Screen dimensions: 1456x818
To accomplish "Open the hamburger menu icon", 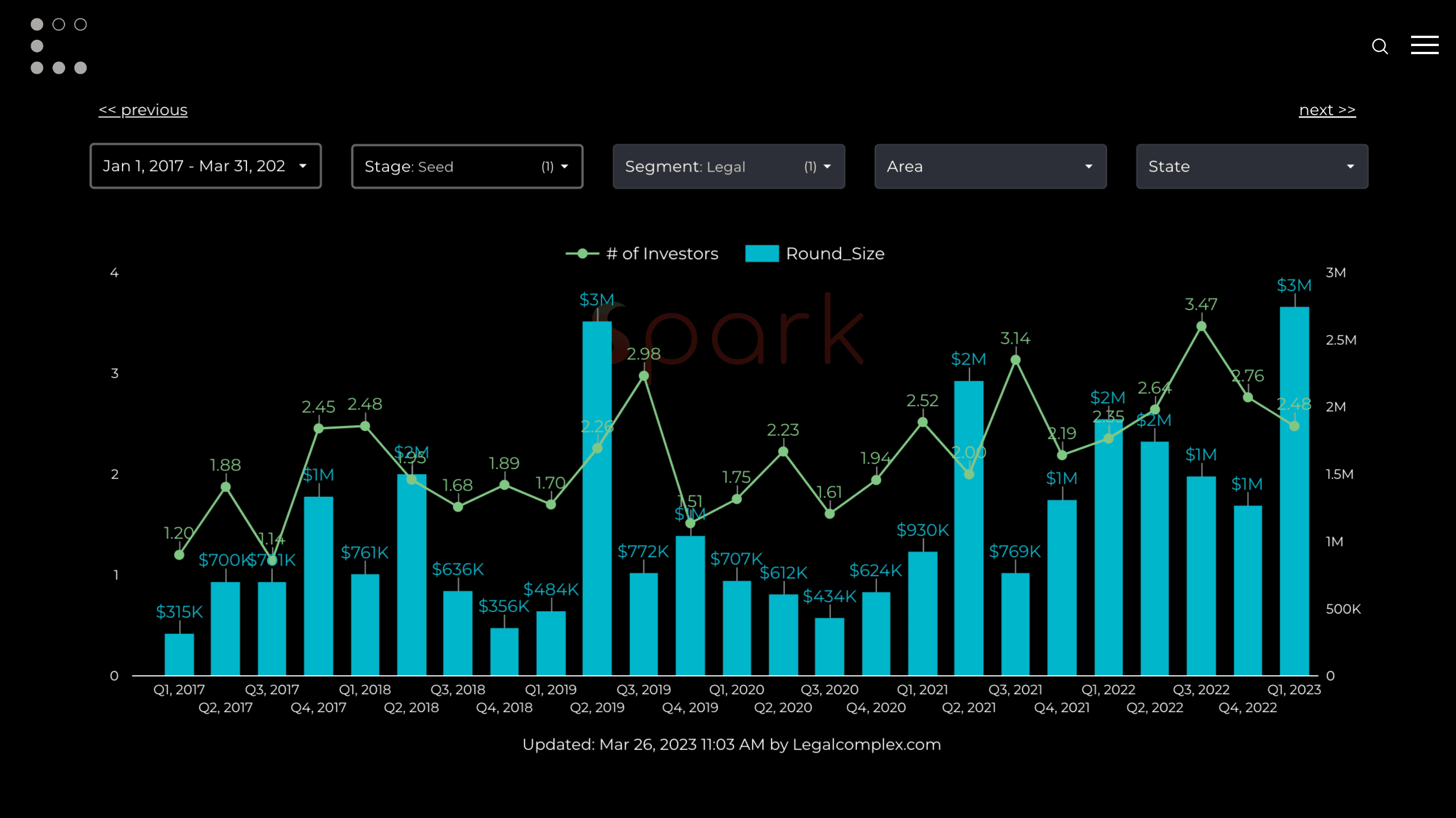I will 1424,45.
